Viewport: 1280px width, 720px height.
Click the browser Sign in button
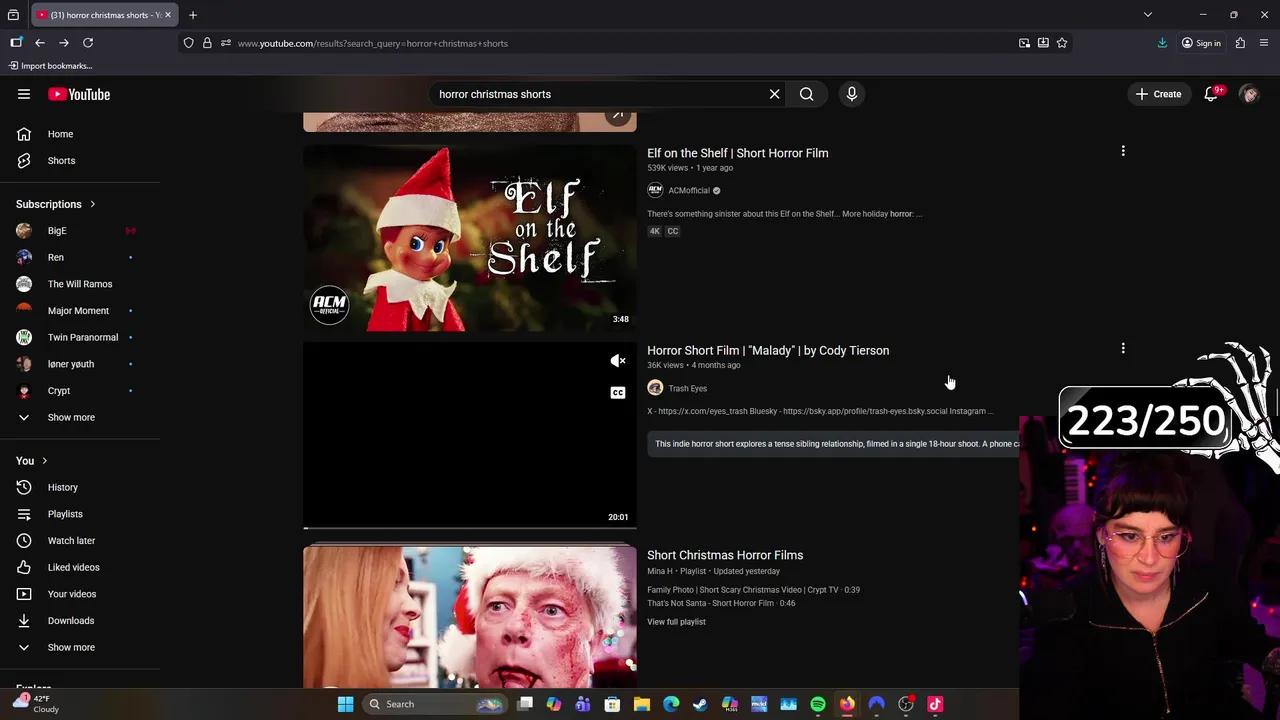pos(1201,43)
